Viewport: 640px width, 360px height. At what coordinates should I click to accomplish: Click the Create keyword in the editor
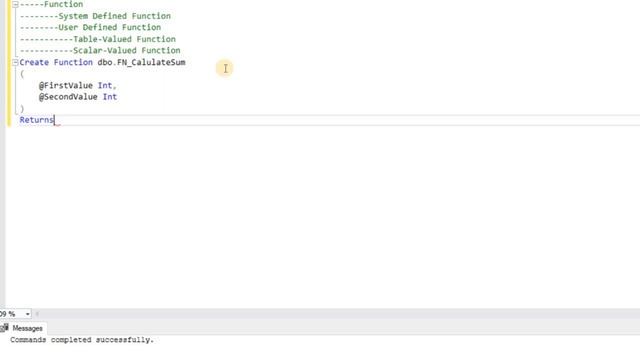[x=34, y=62]
